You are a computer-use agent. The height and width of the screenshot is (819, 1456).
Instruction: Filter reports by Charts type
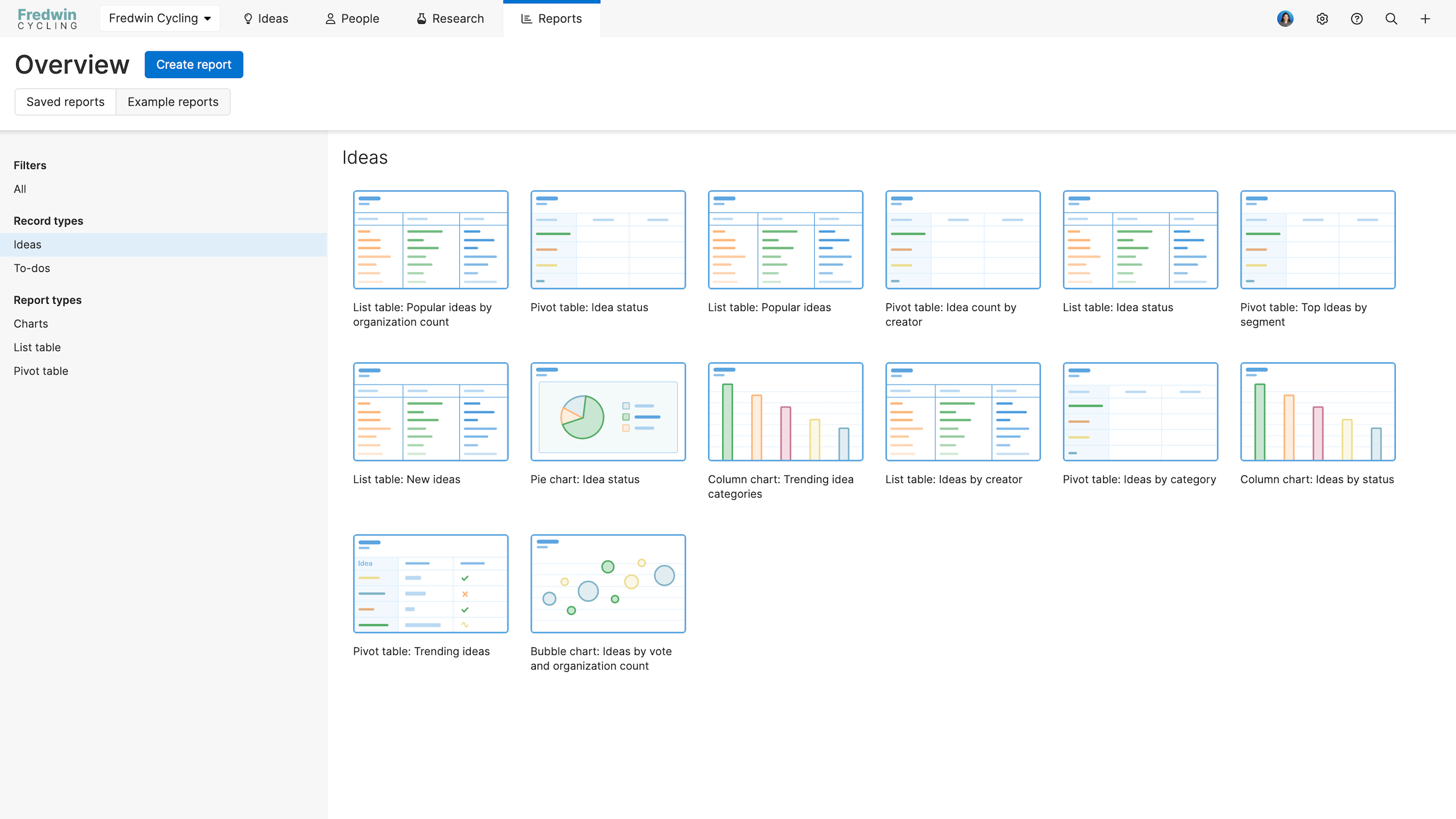coord(31,323)
